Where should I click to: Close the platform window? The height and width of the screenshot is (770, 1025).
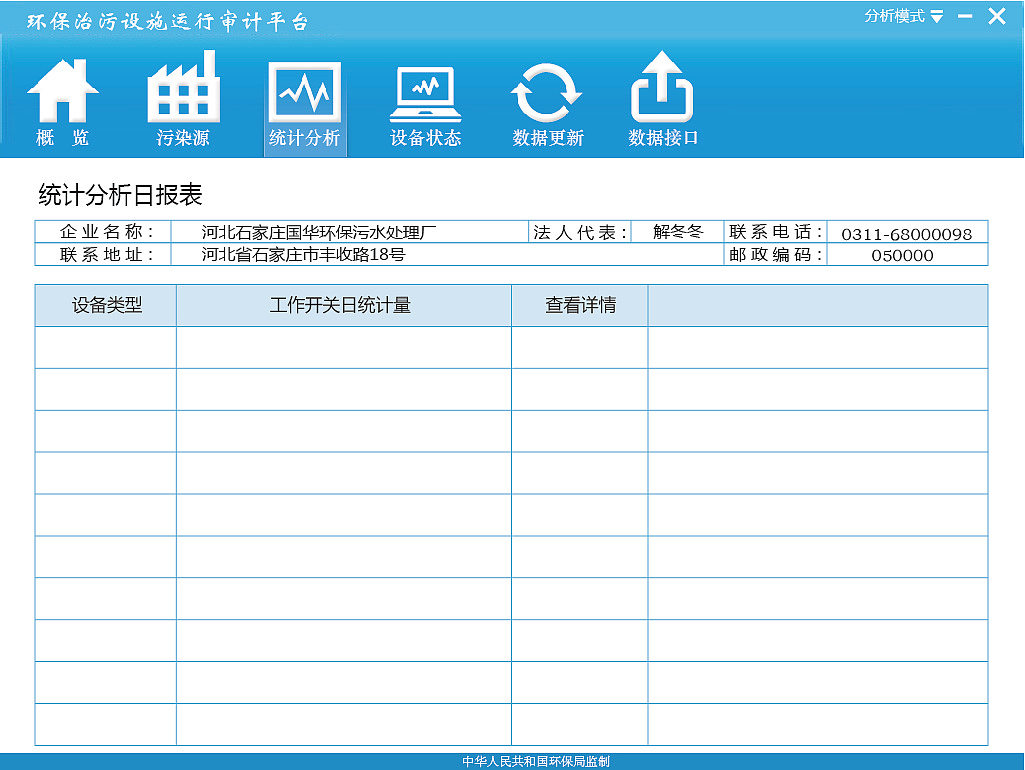click(x=997, y=16)
